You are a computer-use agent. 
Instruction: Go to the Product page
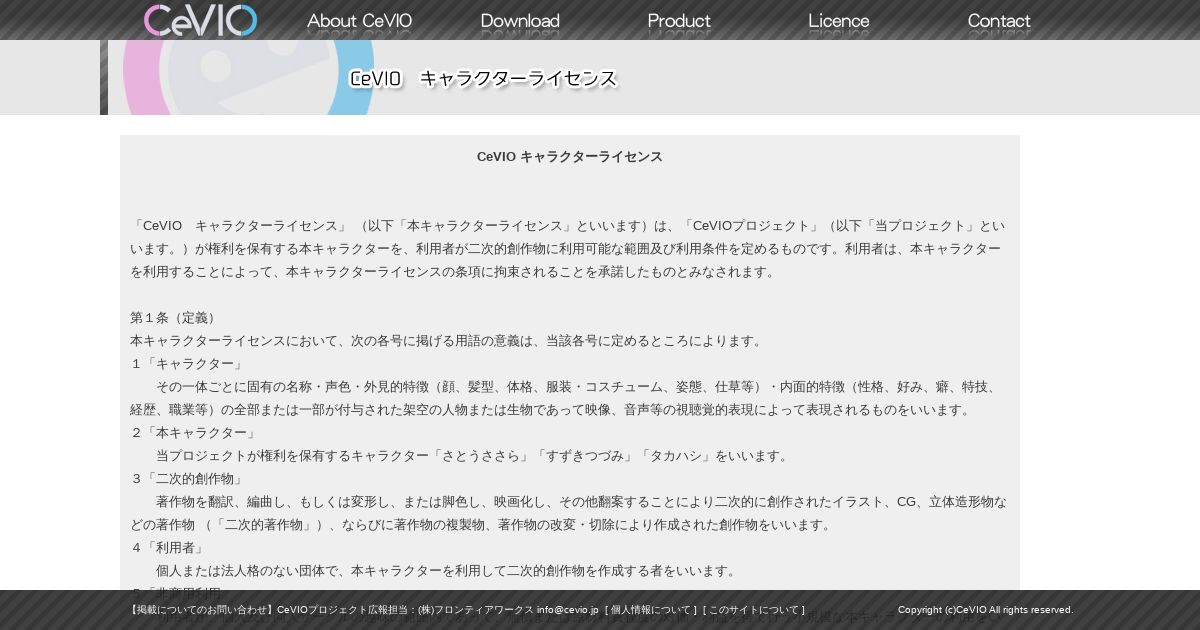[x=679, y=21]
